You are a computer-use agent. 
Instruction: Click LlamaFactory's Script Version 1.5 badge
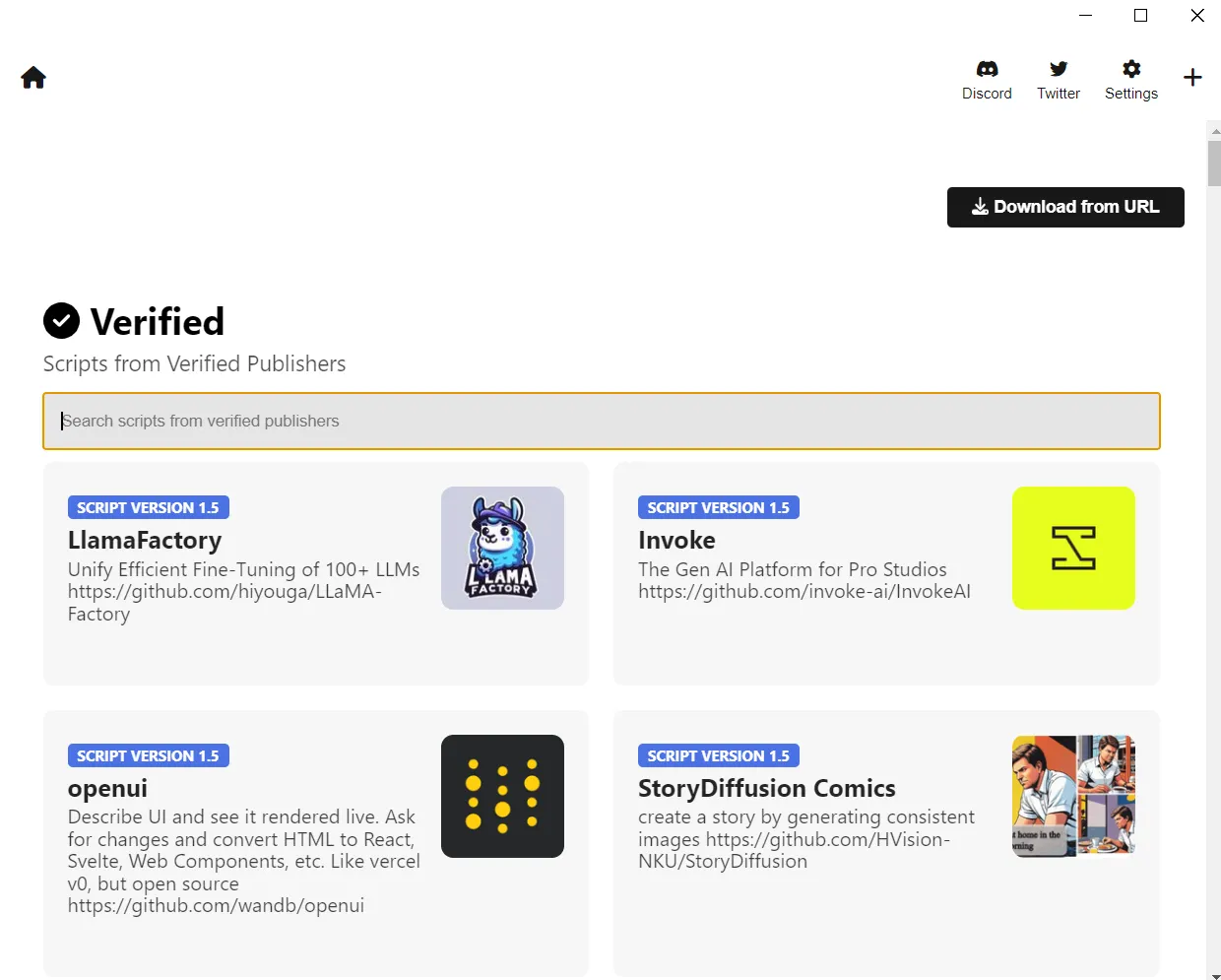coord(148,507)
